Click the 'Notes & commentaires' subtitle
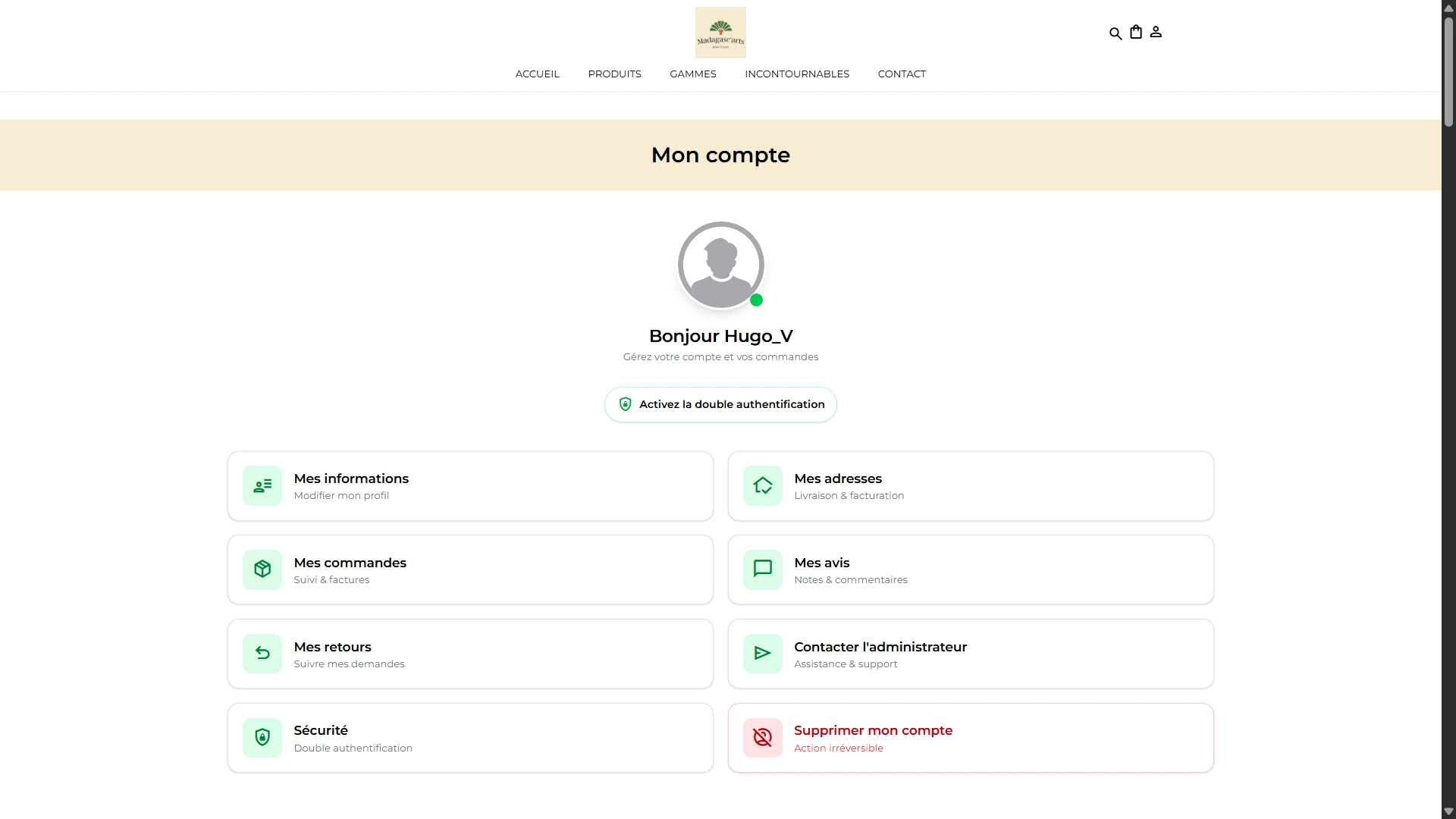The height and width of the screenshot is (819, 1456). point(851,580)
